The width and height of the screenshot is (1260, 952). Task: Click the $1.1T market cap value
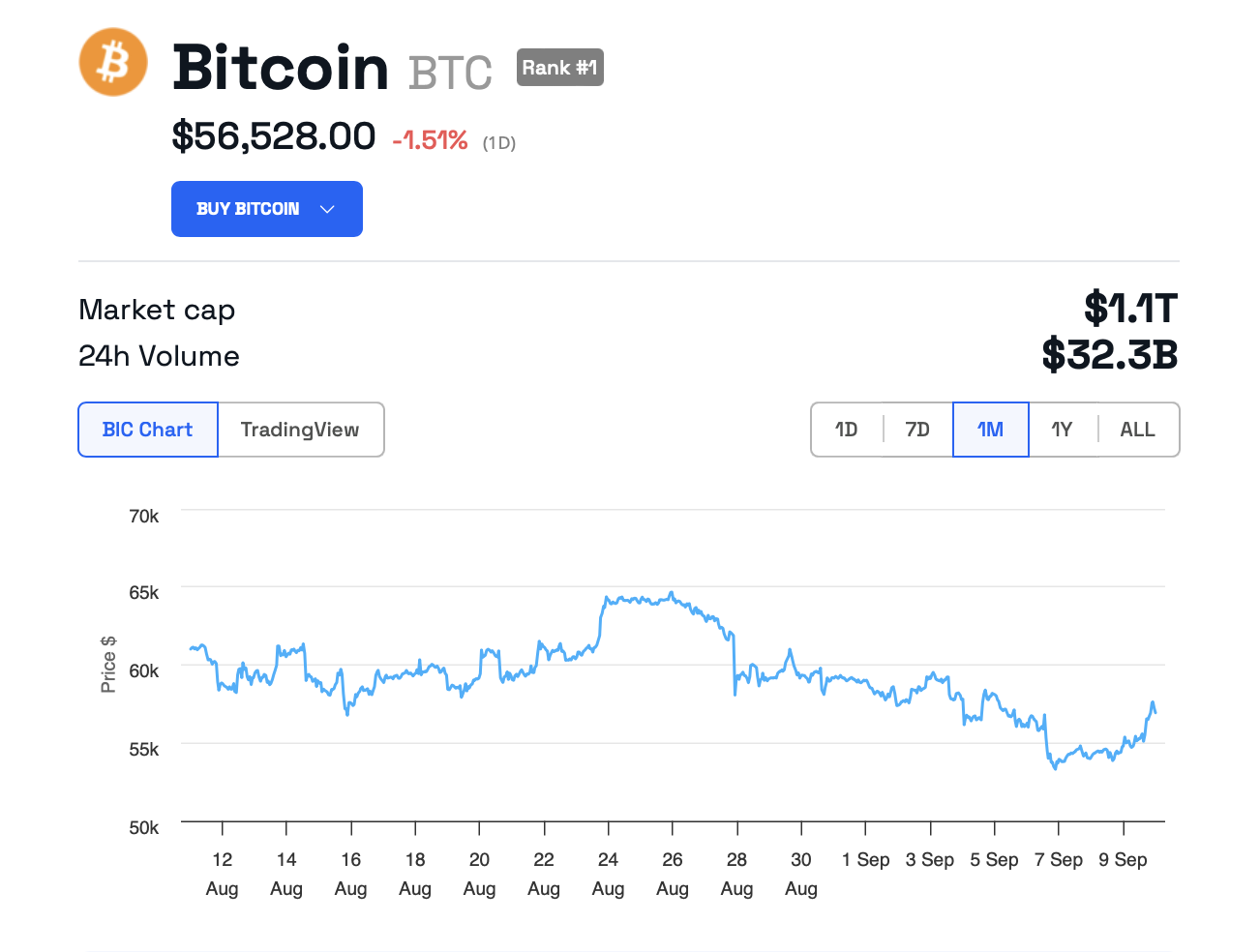tap(1129, 309)
